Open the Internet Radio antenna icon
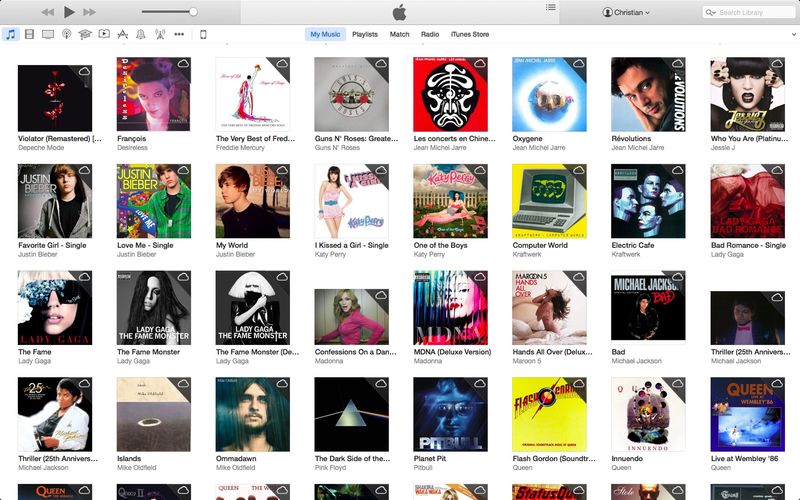800x500 pixels. [160, 34]
